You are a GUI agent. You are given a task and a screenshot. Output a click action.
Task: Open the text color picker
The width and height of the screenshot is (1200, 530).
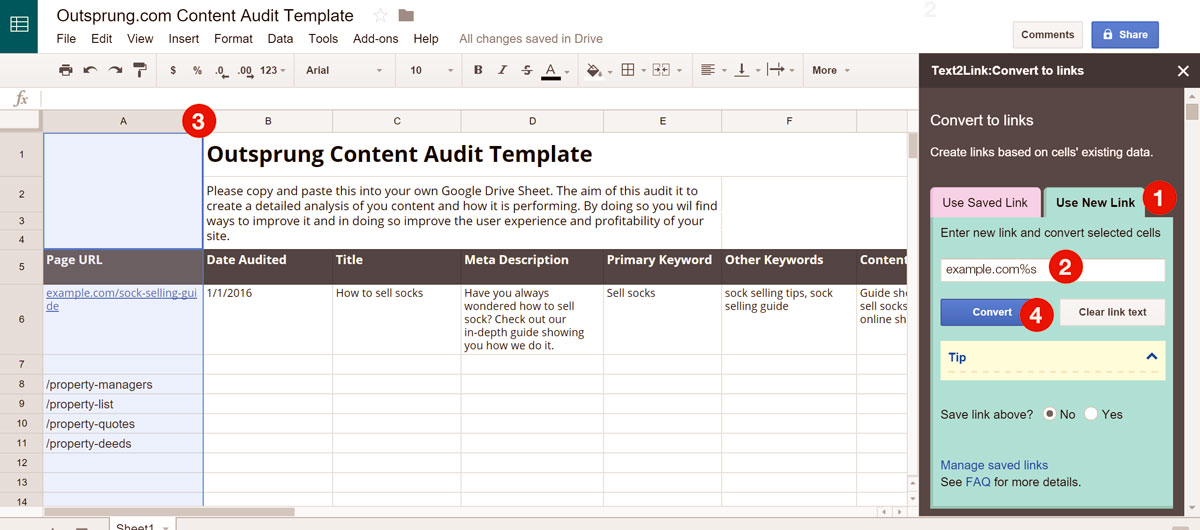550,70
